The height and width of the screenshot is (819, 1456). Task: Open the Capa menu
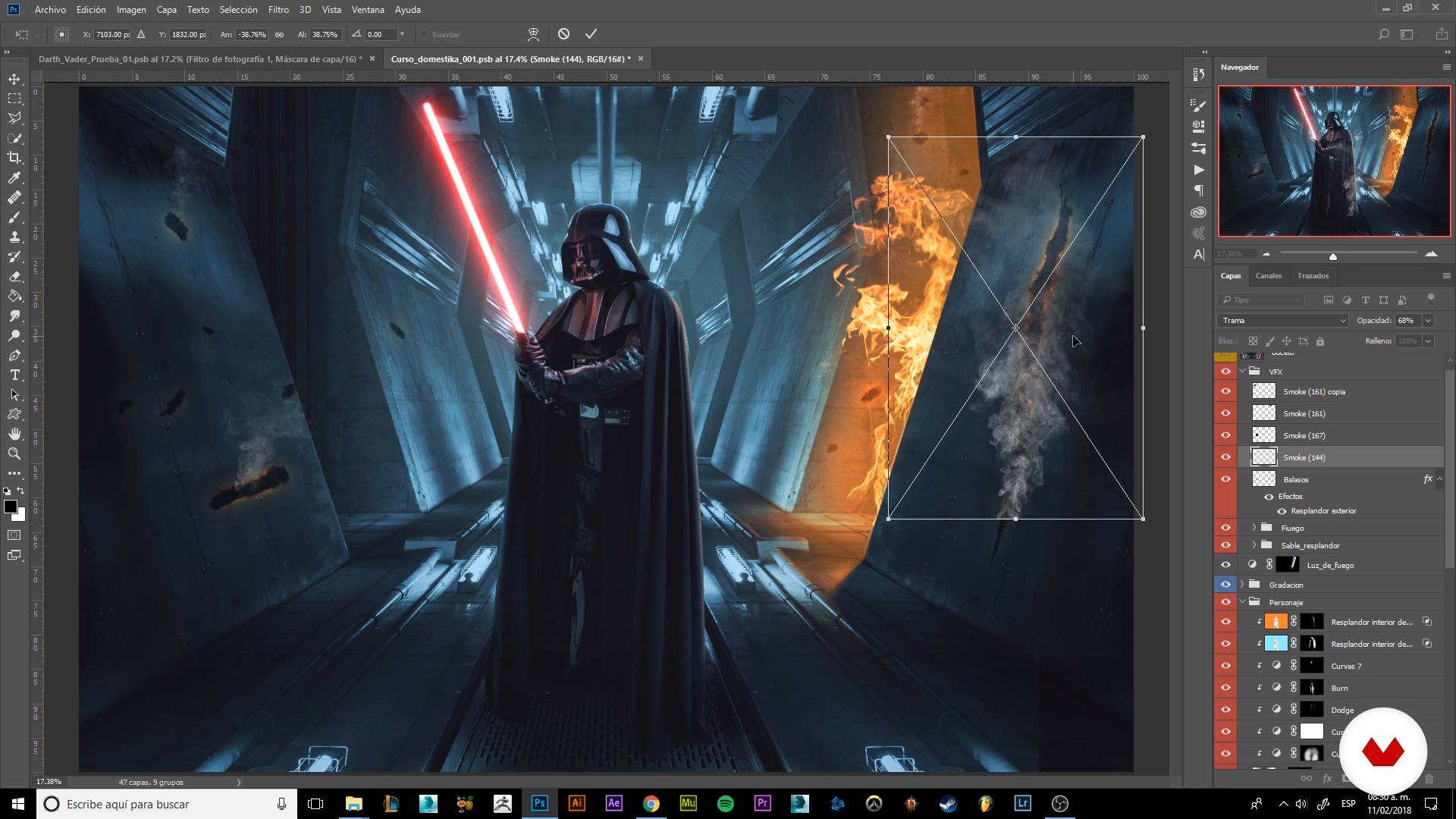166,10
